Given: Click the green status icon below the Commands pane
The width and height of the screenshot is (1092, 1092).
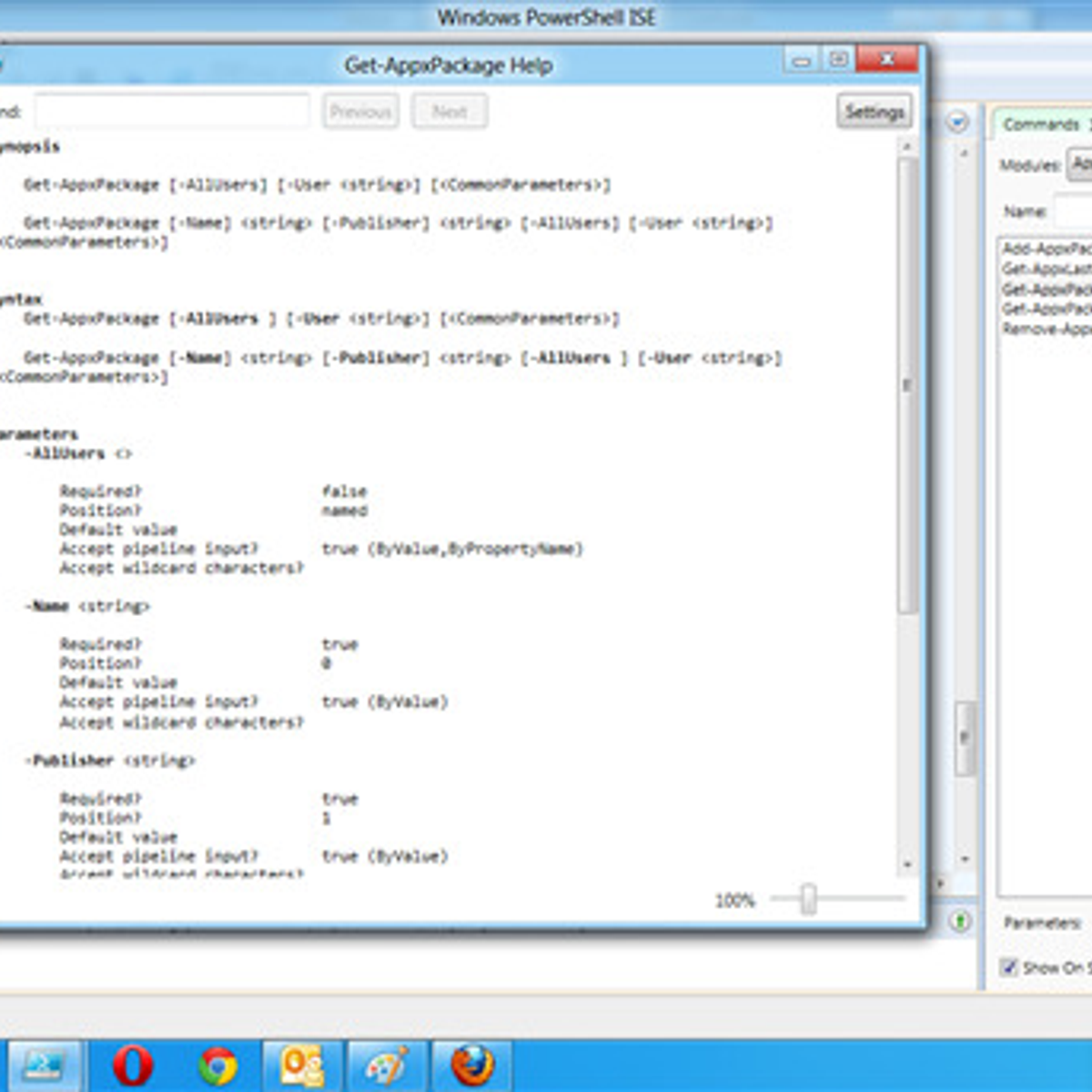Looking at the screenshot, I should tap(962, 919).
